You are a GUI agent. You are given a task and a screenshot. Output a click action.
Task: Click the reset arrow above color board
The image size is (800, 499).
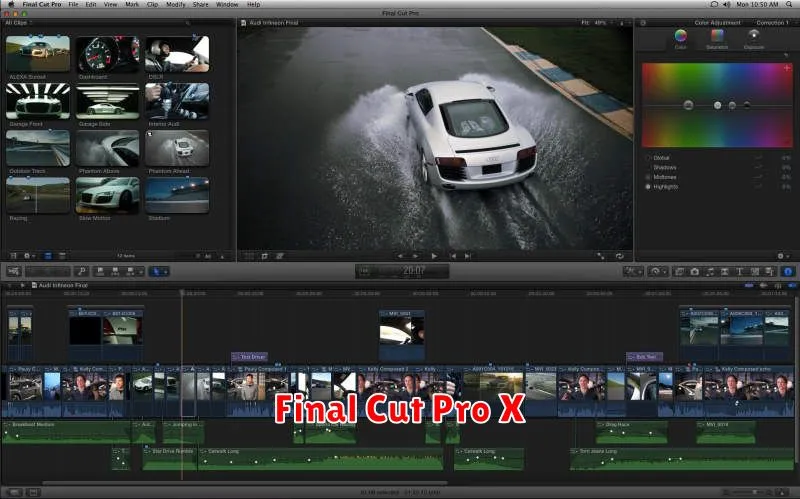pyautogui.click(x=786, y=55)
